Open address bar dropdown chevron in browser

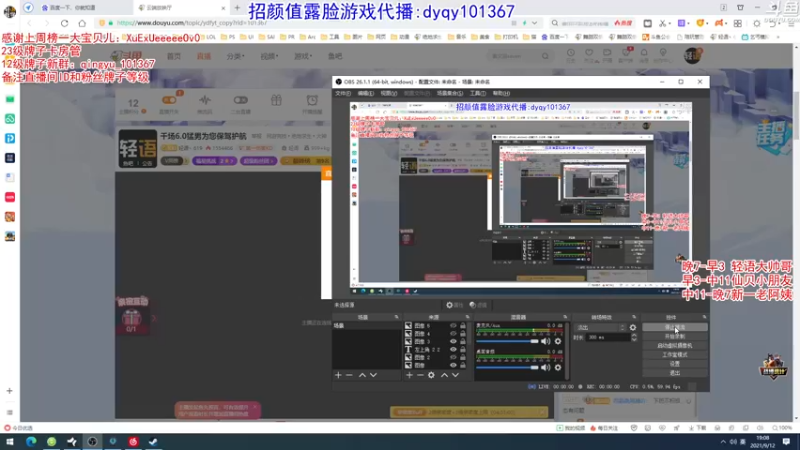(x=534, y=23)
